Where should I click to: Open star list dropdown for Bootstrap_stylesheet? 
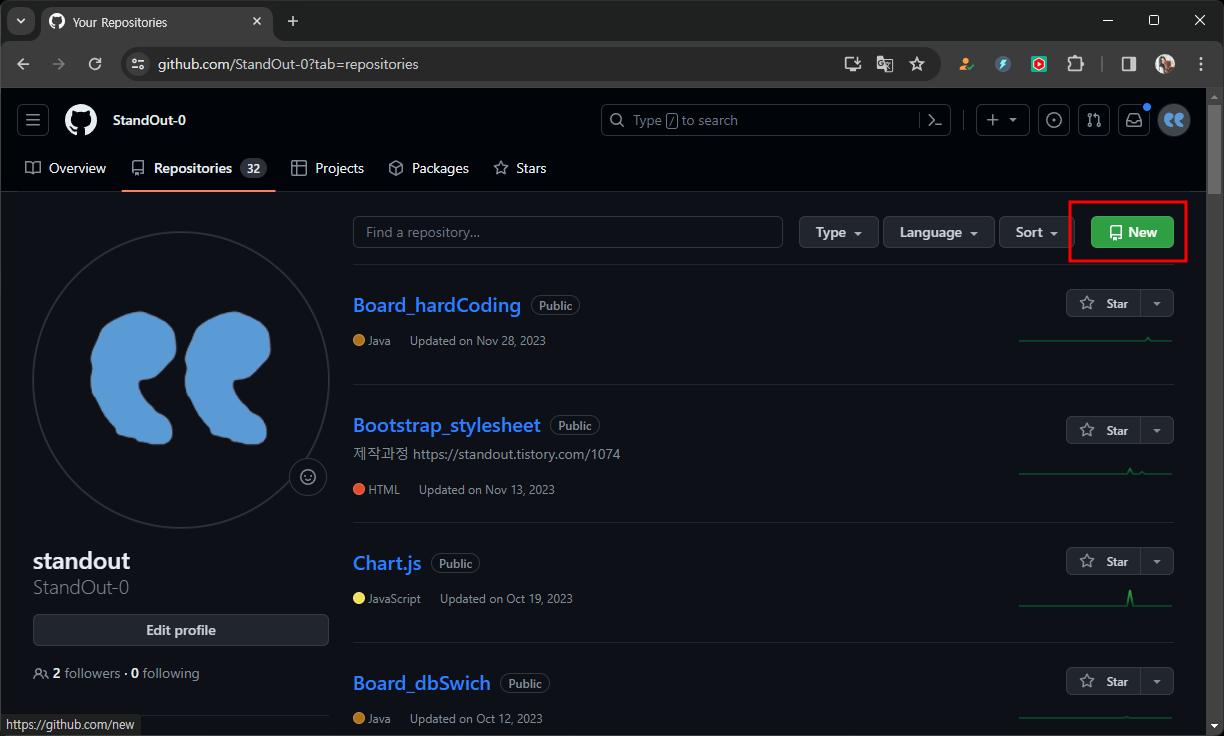click(x=1157, y=430)
